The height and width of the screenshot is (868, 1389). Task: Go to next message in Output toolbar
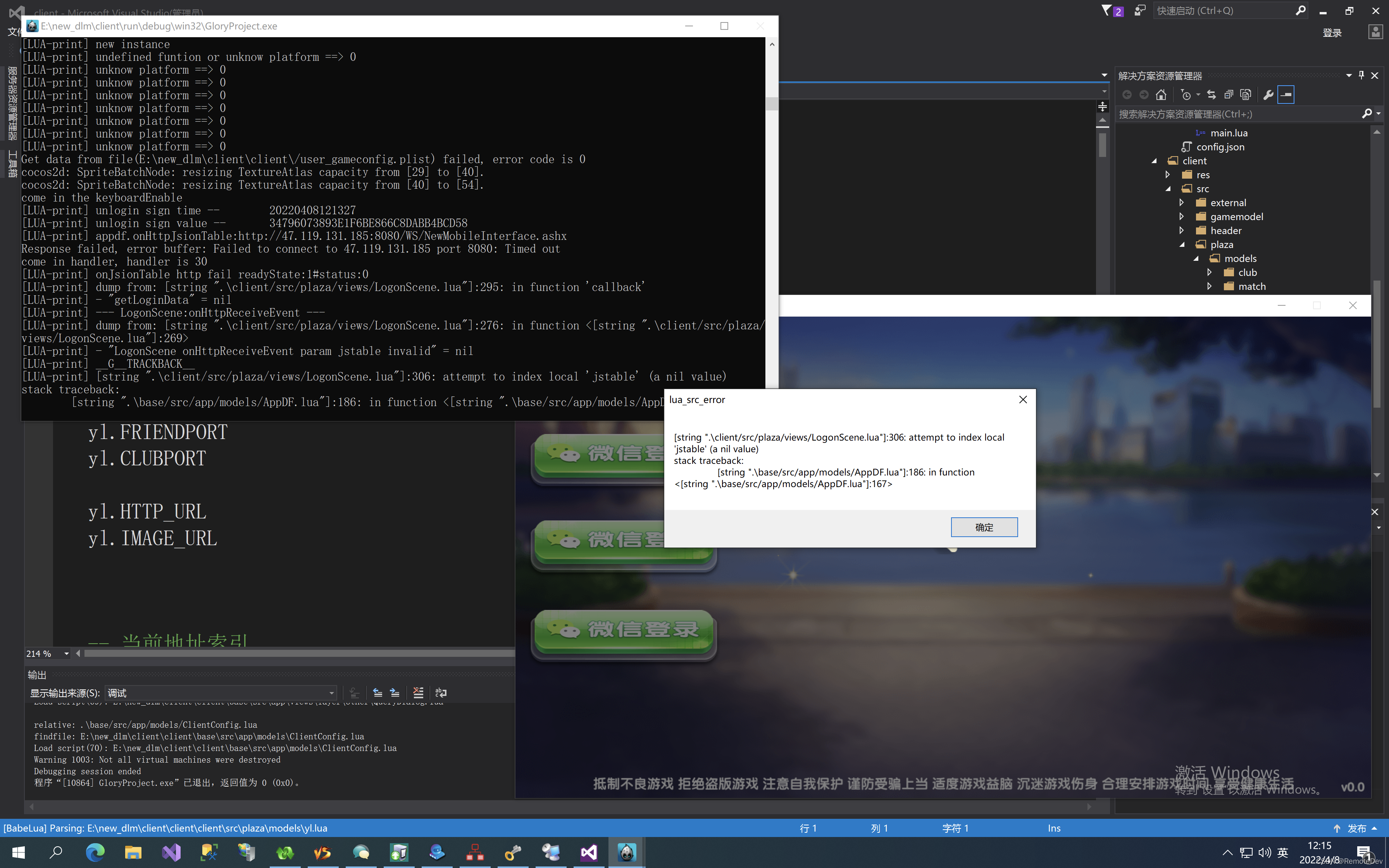(x=395, y=693)
